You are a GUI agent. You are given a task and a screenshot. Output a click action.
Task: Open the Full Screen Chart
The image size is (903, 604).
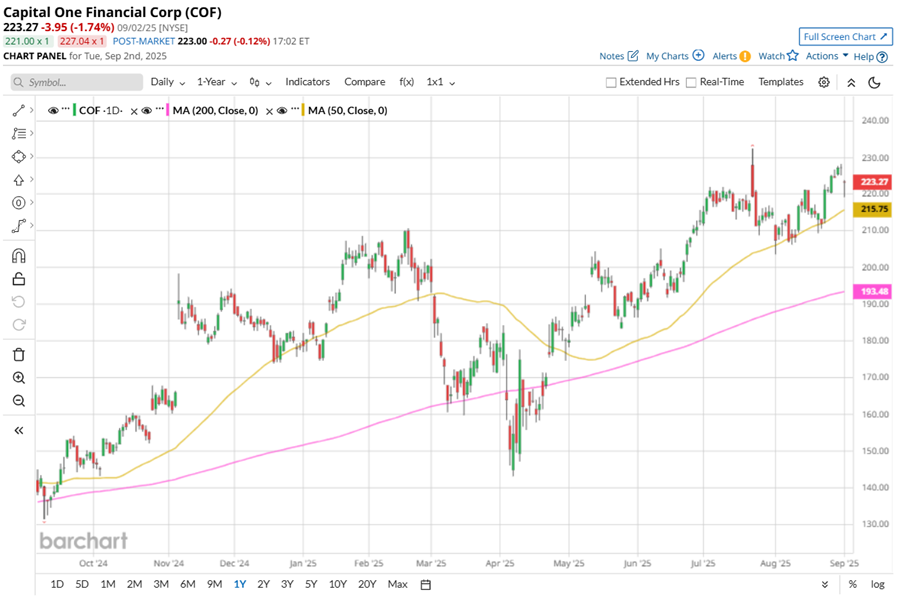point(845,36)
